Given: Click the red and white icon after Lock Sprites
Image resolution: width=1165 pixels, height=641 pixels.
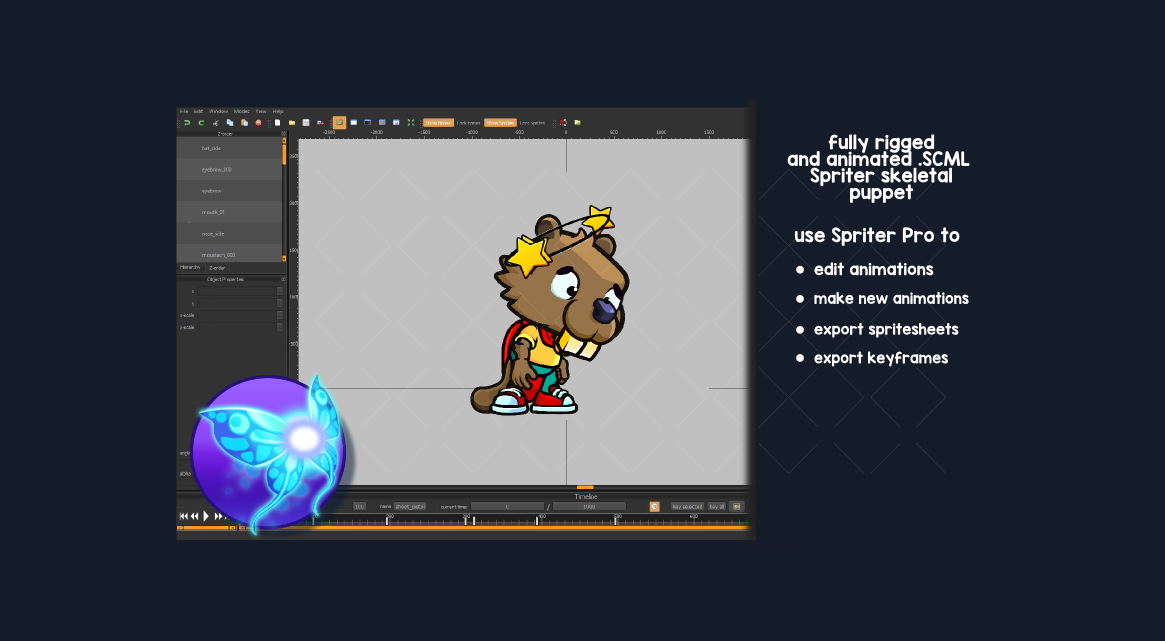Looking at the screenshot, I should click(x=563, y=123).
